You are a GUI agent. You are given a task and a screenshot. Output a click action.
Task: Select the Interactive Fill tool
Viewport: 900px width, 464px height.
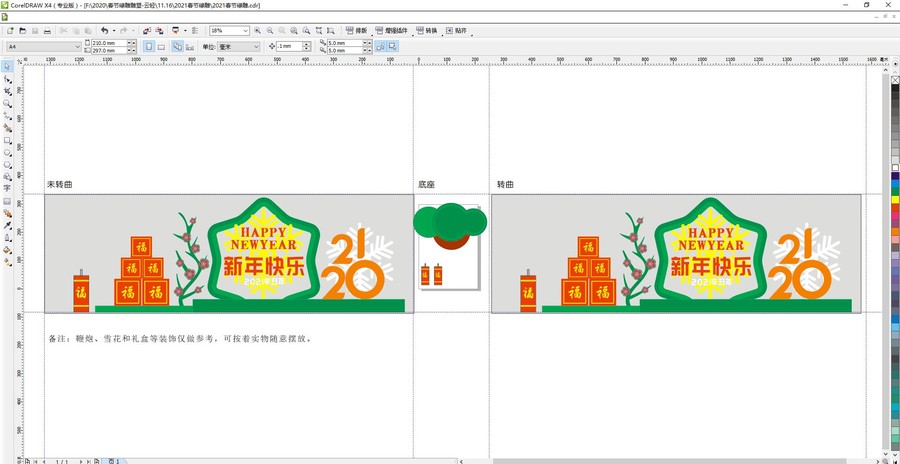[x=7, y=262]
